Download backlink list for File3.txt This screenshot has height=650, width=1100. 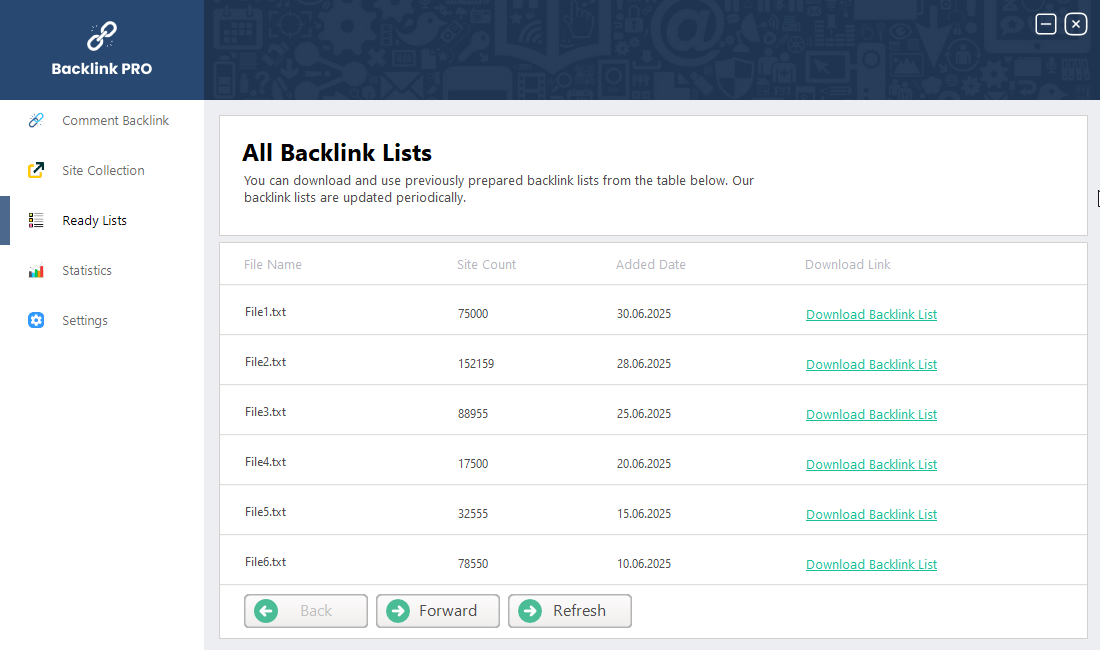coord(871,415)
